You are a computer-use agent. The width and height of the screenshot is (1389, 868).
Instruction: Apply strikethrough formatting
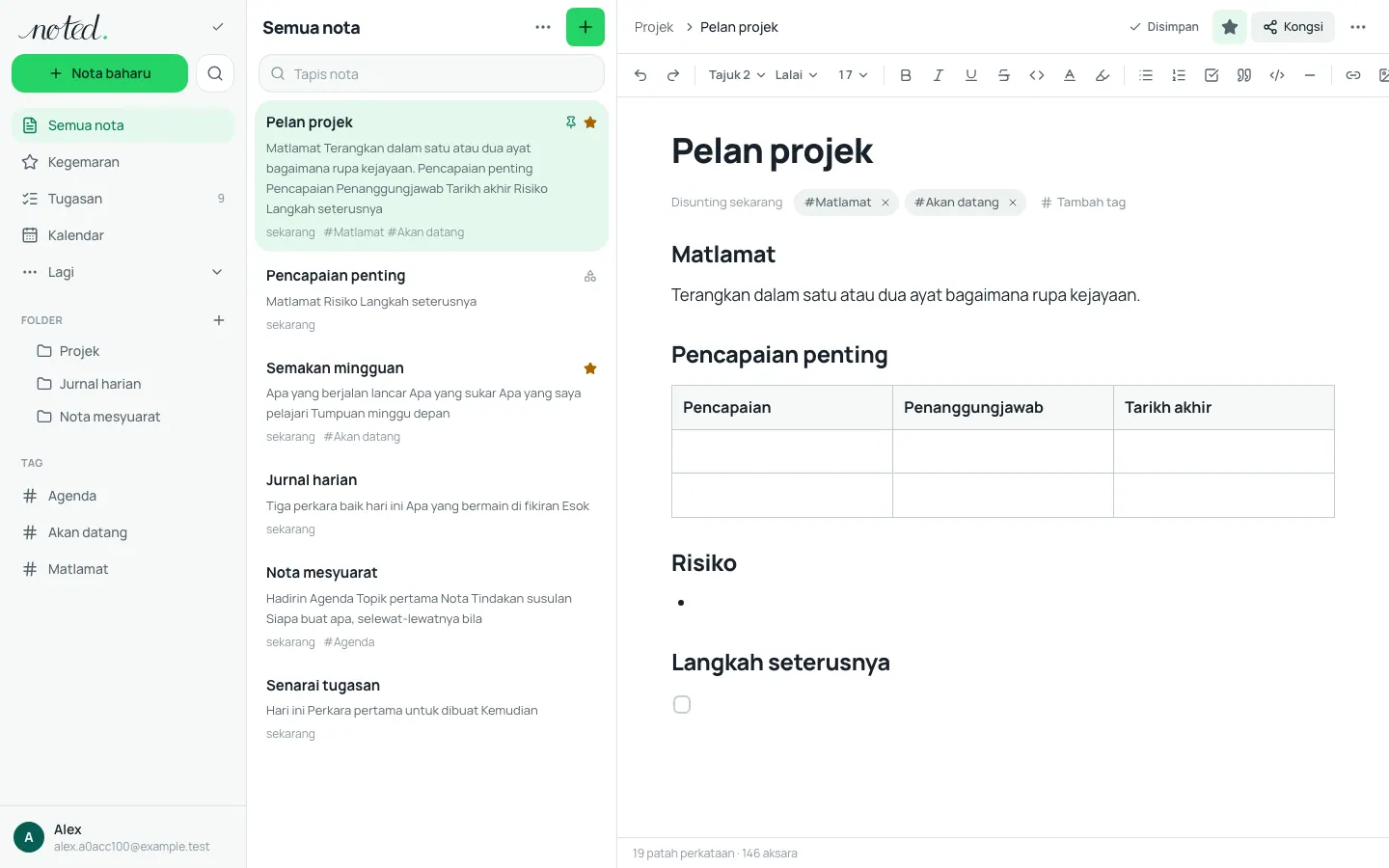click(x=1004, y=75)
